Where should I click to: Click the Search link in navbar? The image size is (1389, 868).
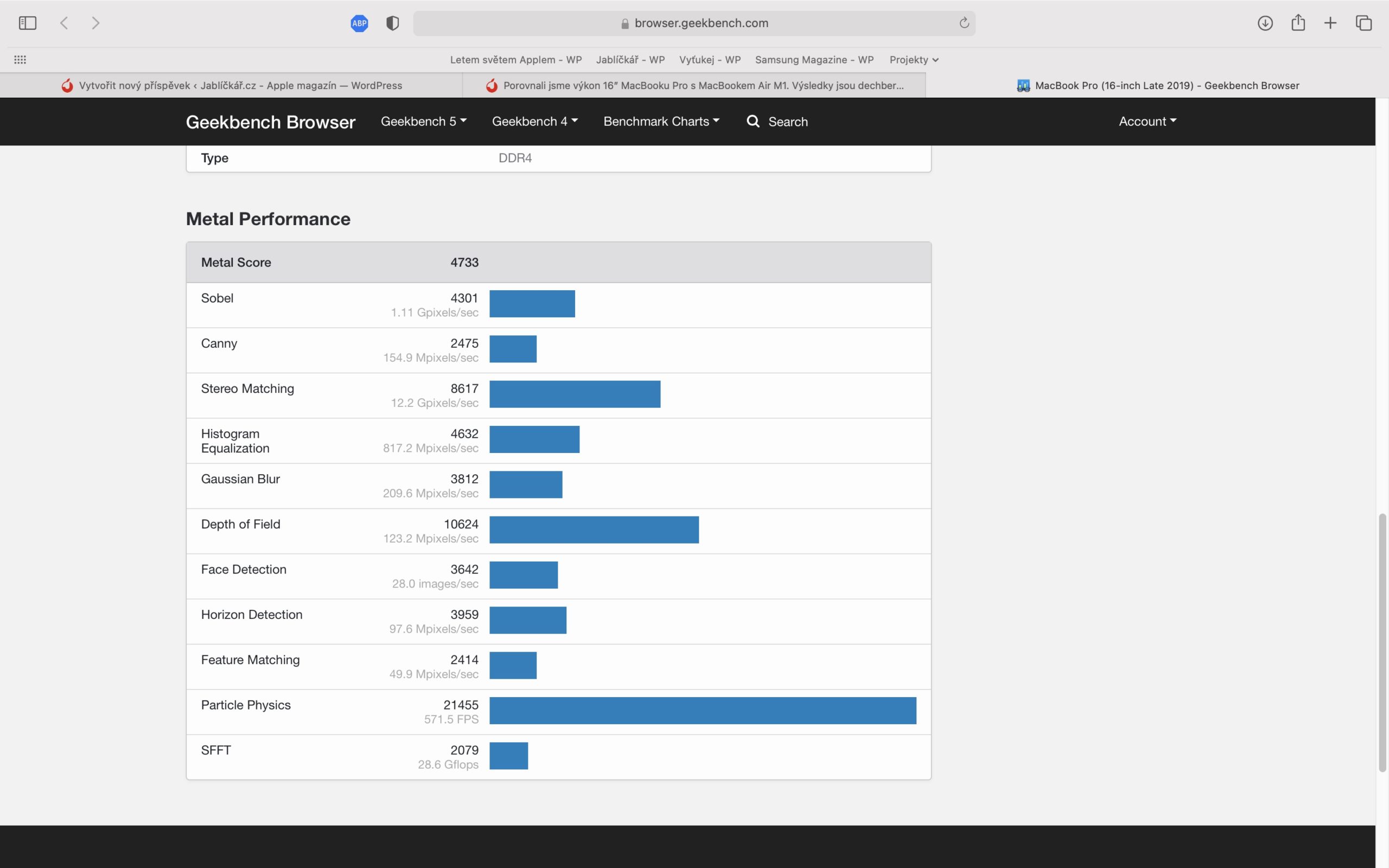787,122
